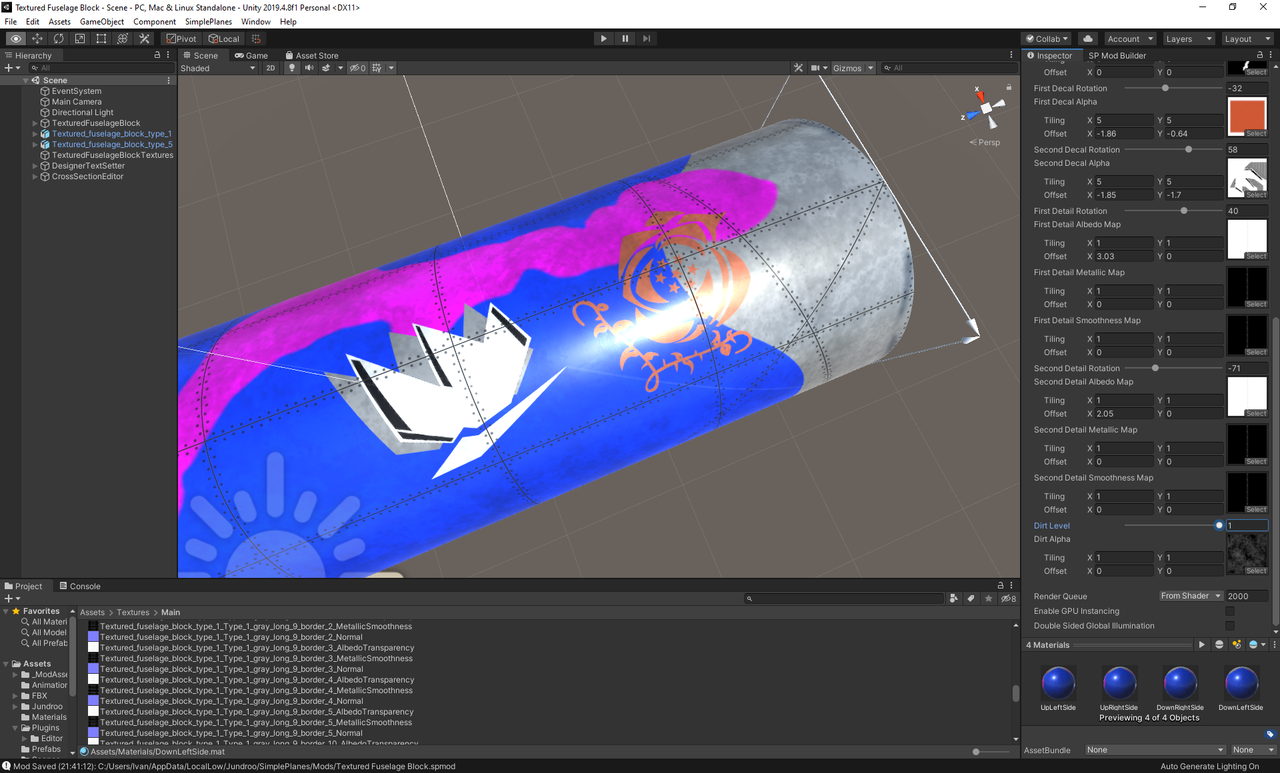Toggle scene effects (skybox, fog)
The height and width of the screenshot is (773, 1280).
coord(326,68)
